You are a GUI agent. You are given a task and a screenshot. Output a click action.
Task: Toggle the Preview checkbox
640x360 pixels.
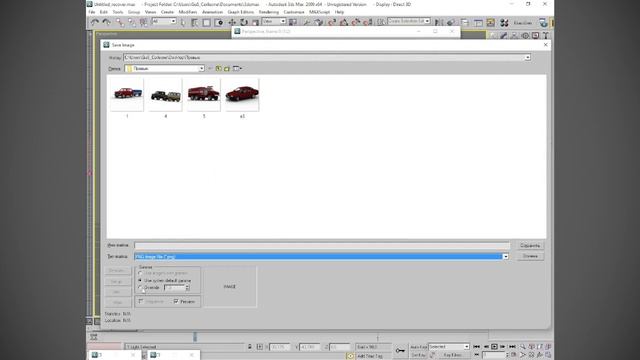176,301
